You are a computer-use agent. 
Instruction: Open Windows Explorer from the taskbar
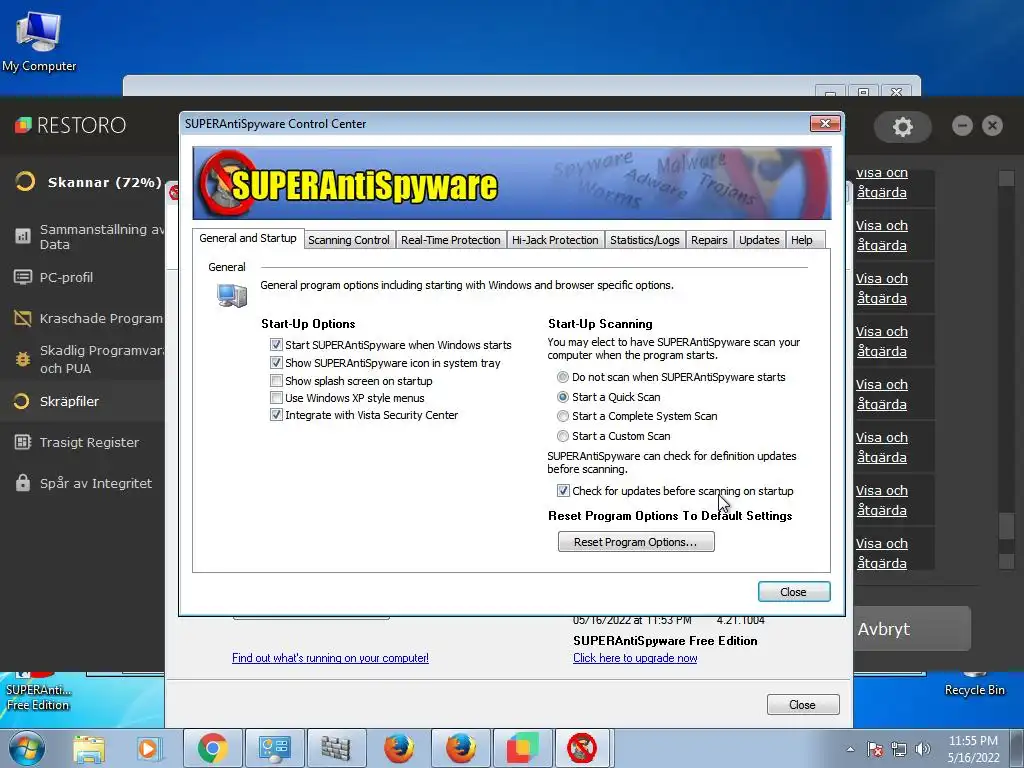(x=89, y=748)
